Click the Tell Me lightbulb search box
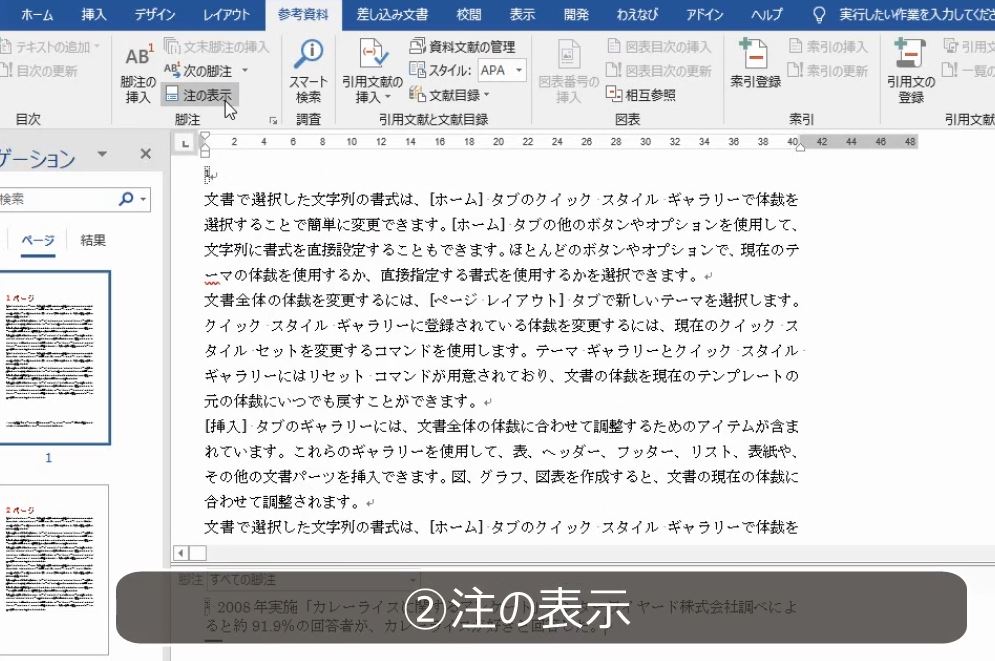 tap(903, 14)
